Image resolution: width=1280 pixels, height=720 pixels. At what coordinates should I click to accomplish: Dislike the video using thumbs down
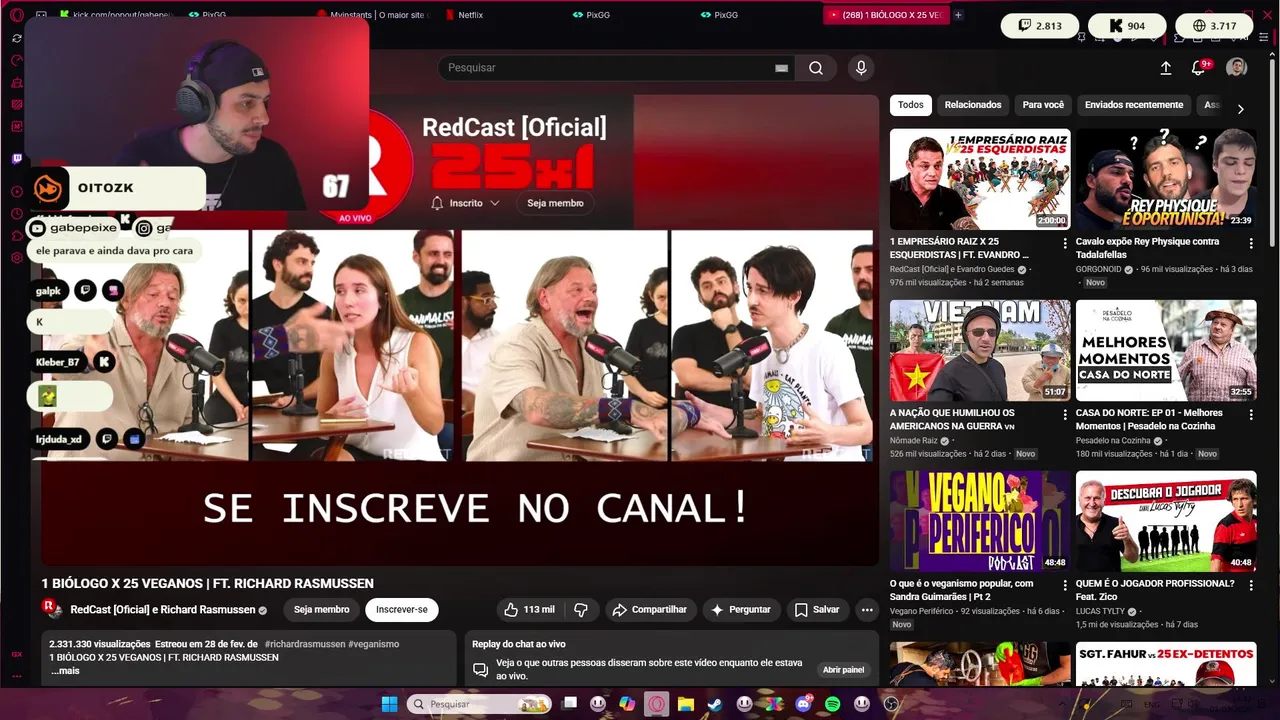tap(581, 610)
